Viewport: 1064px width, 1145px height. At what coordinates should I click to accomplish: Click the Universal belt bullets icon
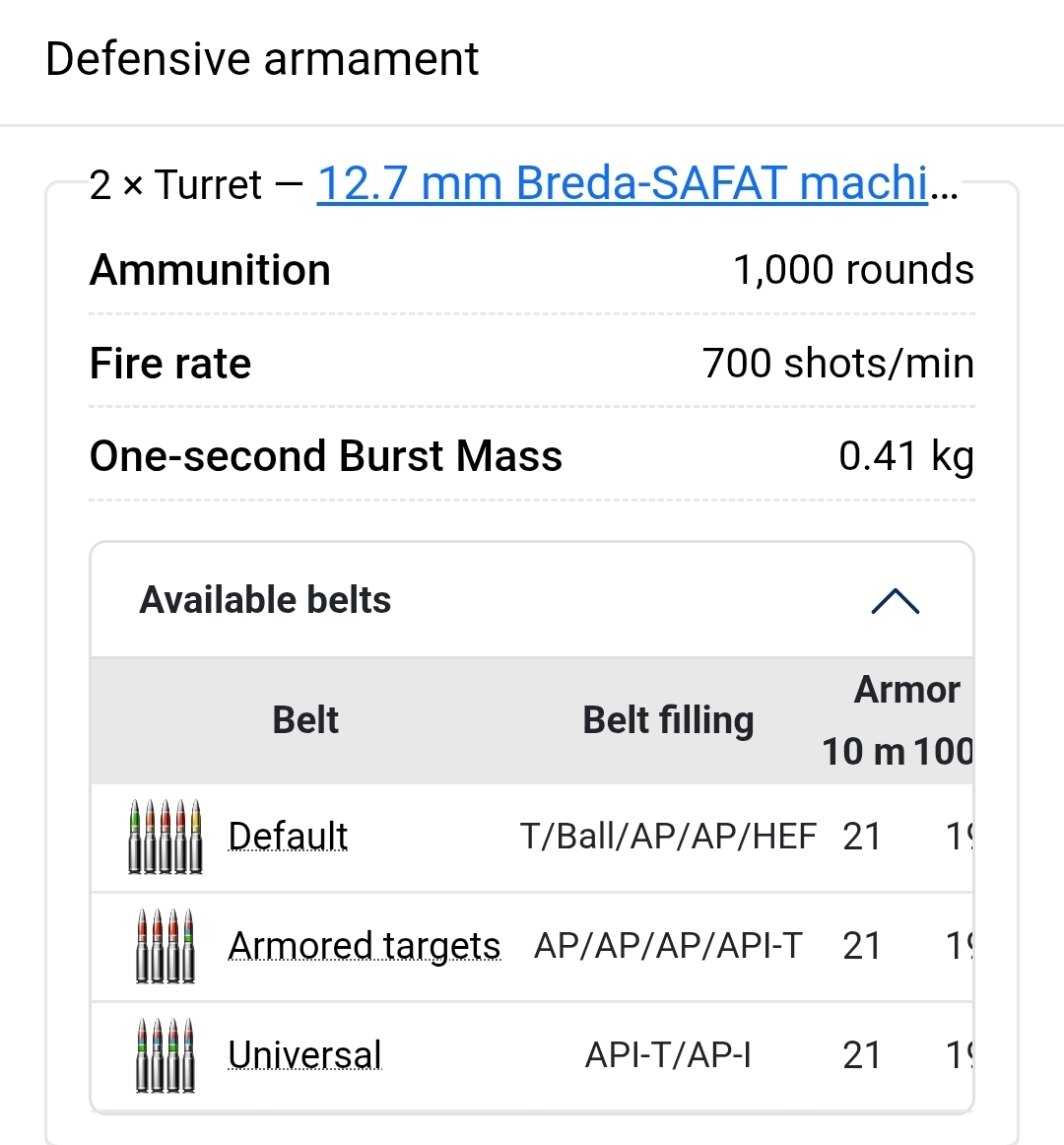pos(166,1055)
